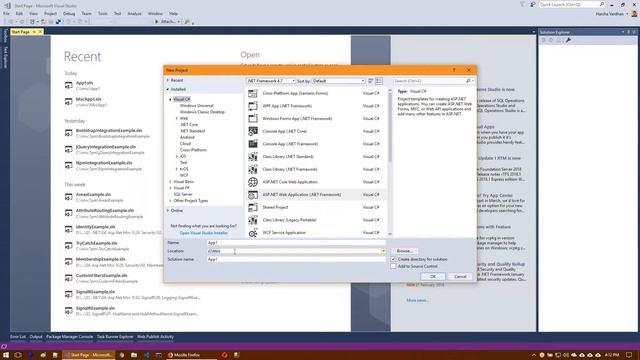Image resolution: width=640 pixels, height=360 pixels.
Task: Select the Shared Project template icon
Action: coord(253,207)
